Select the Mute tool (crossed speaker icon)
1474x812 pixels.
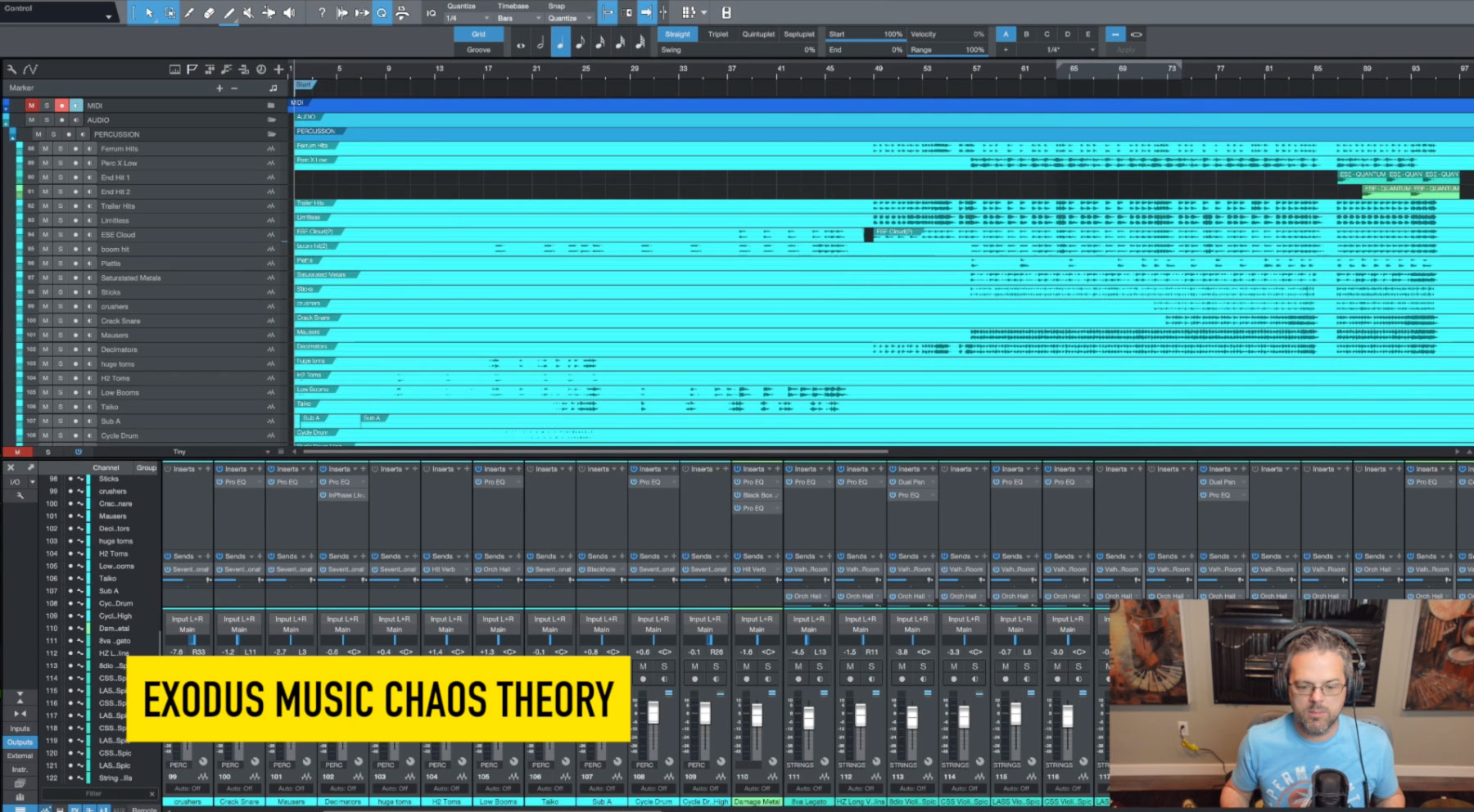coord(247,12)
